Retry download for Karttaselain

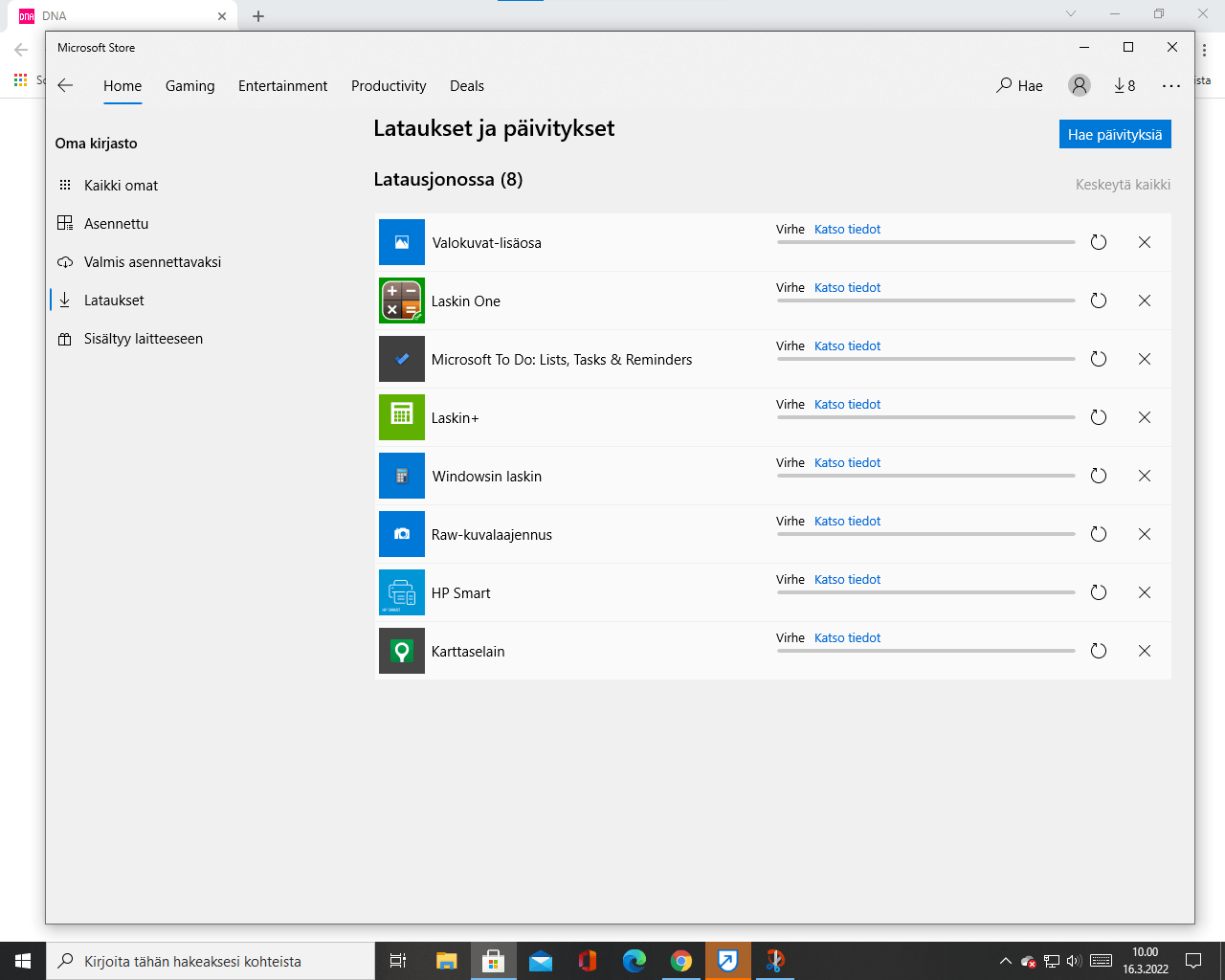pos(1099,651)
